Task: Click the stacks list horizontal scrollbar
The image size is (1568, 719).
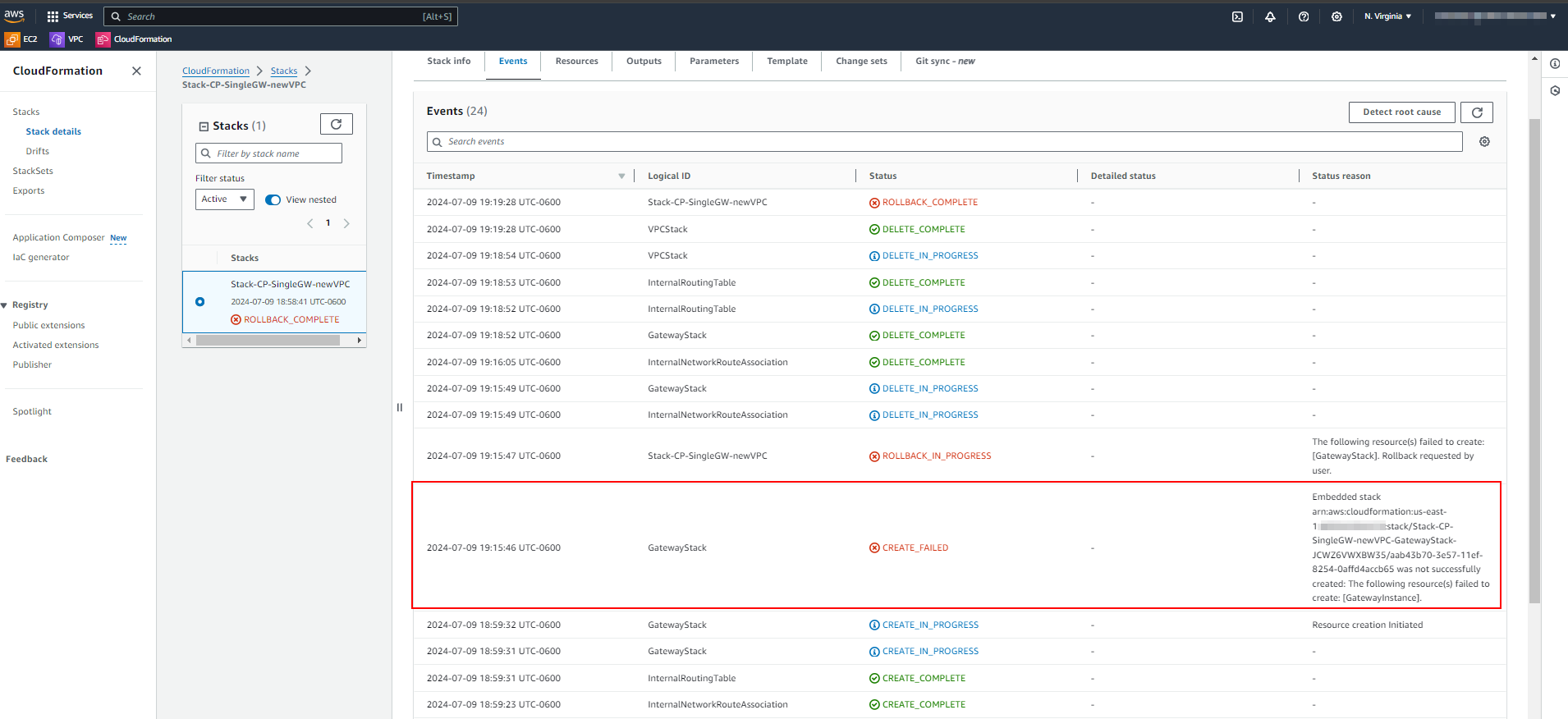Action: (x=268, y=340)
